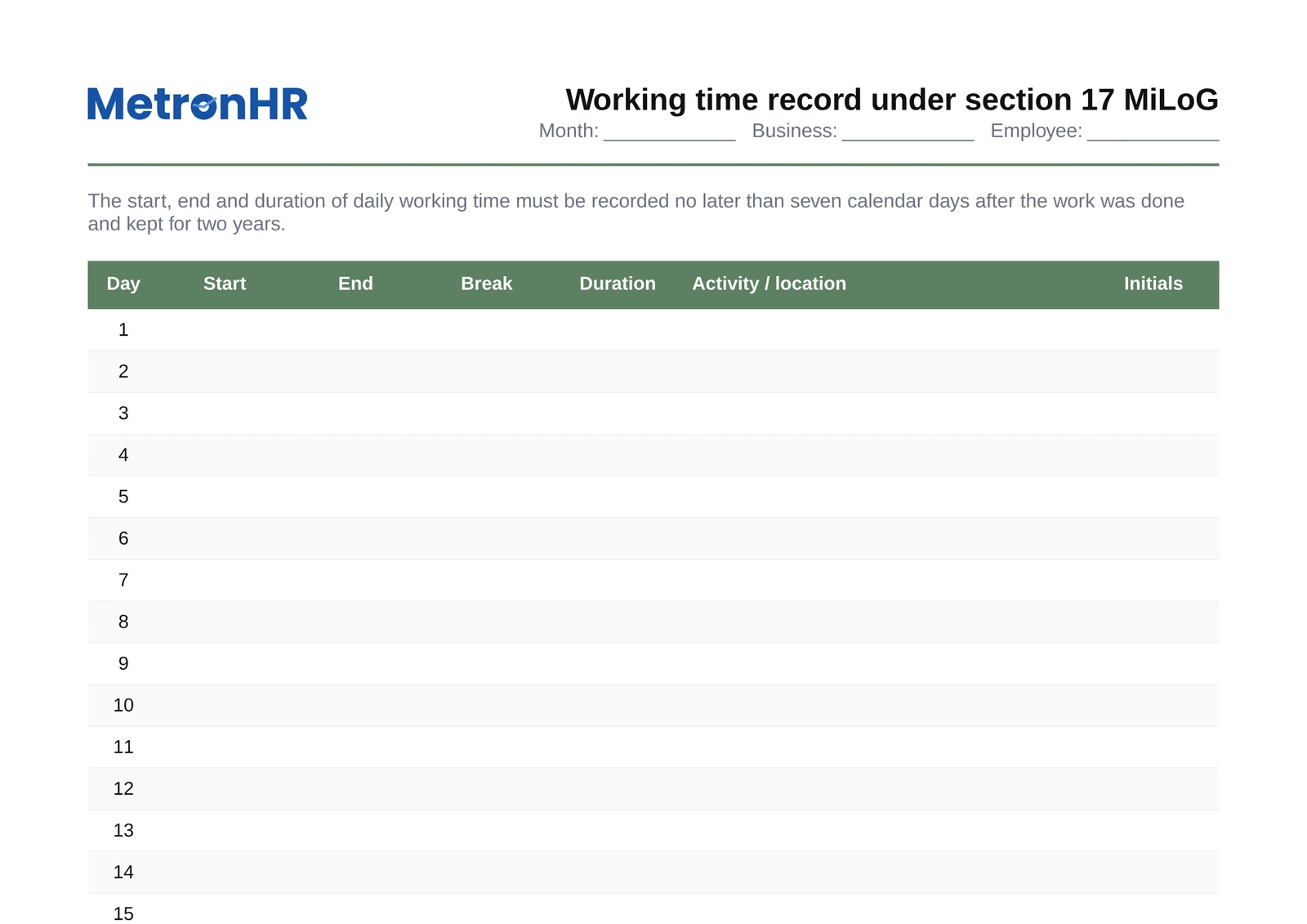Click day number 9 in table
Screen dimensions: 1307x924
click(123, 663)
